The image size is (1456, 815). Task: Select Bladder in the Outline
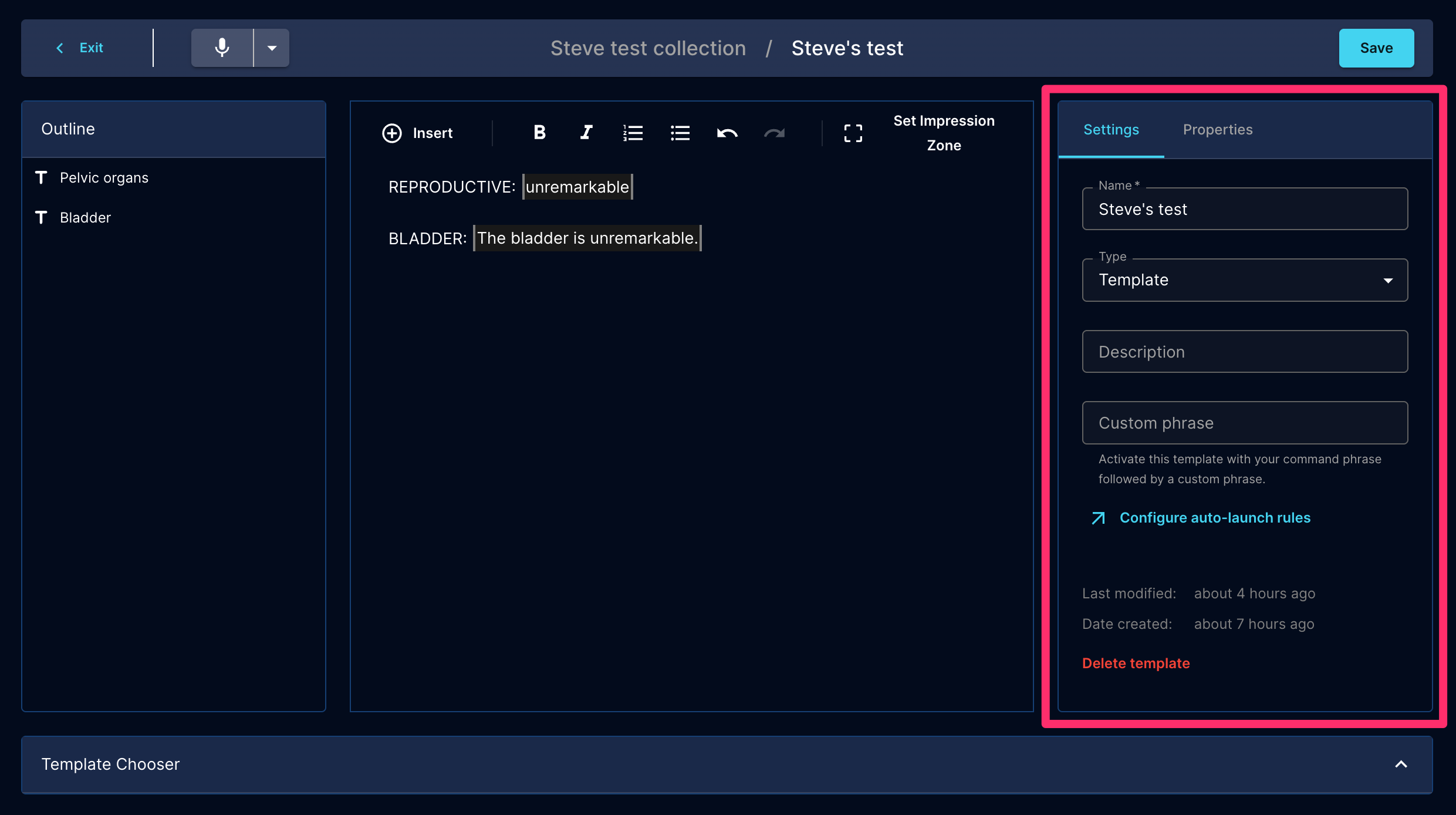[85, 218]
